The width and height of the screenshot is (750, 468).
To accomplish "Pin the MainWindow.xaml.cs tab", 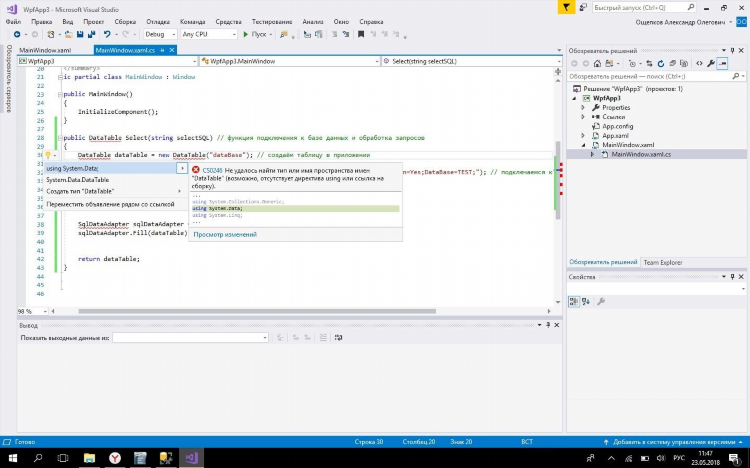I will (x=163, y=50).
